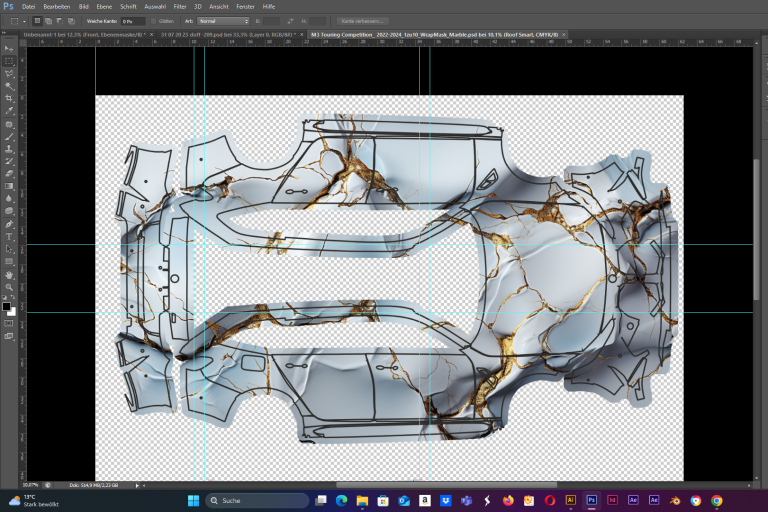Choose the Crop tool
The height and width of the screenshot is (512, 768).
[x=9, y=98]
